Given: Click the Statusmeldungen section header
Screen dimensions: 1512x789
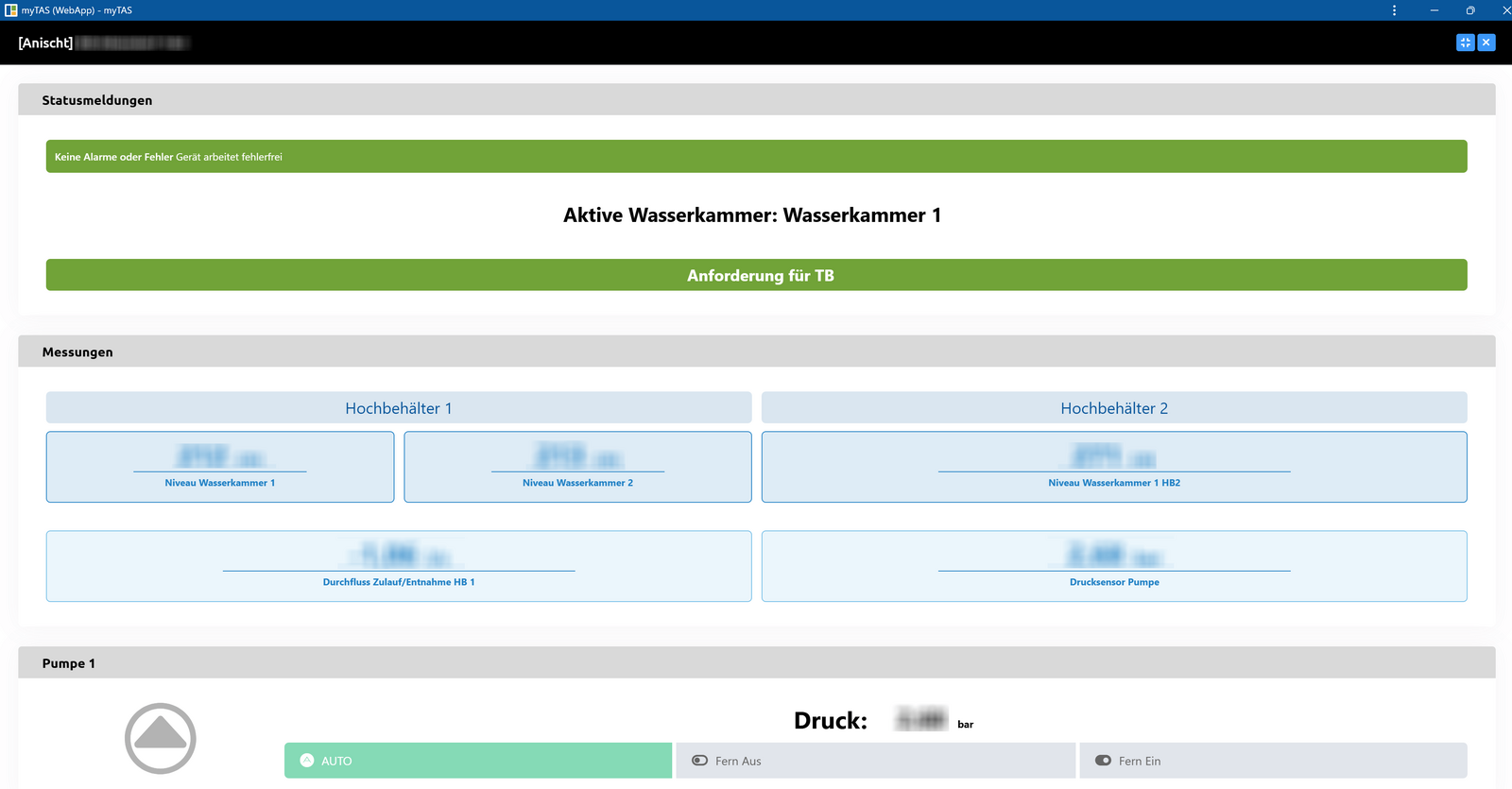Looking at the screenshot, I should pos(756,100).
